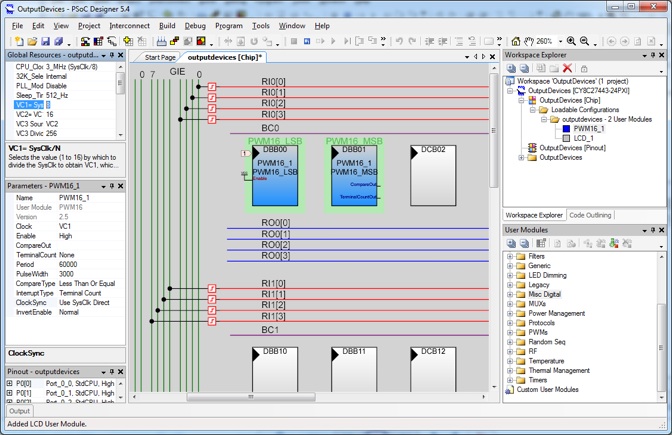Click the Zoom In magnifier icon
Screen dimensions: 672x435
click(x=571, y=41)
